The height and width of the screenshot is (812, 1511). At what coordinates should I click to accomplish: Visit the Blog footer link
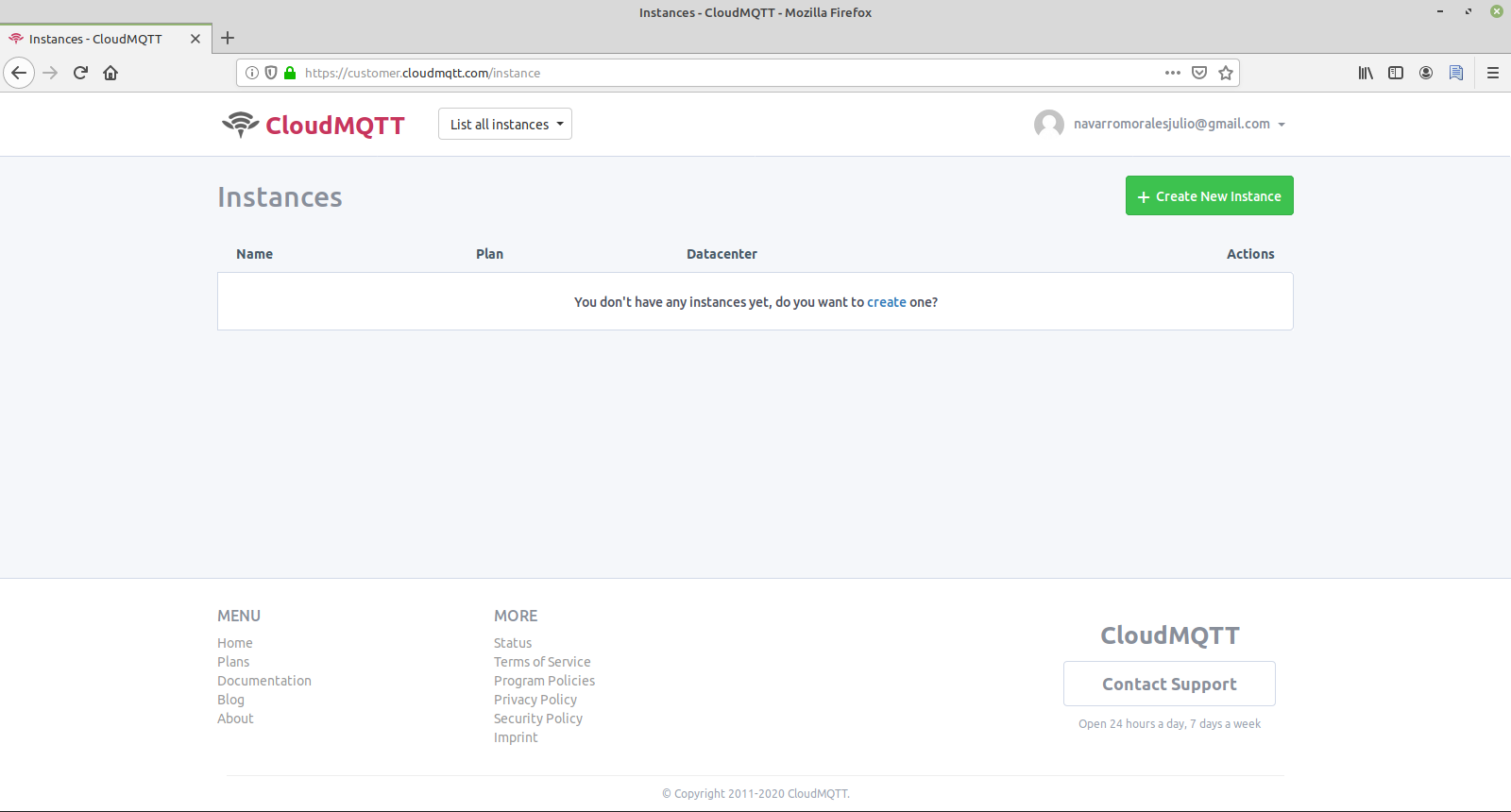[x=230, y=700]
